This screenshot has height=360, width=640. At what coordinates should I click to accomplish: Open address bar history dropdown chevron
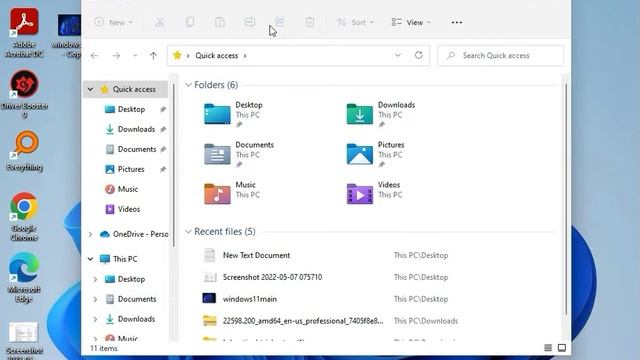point(398,55)
